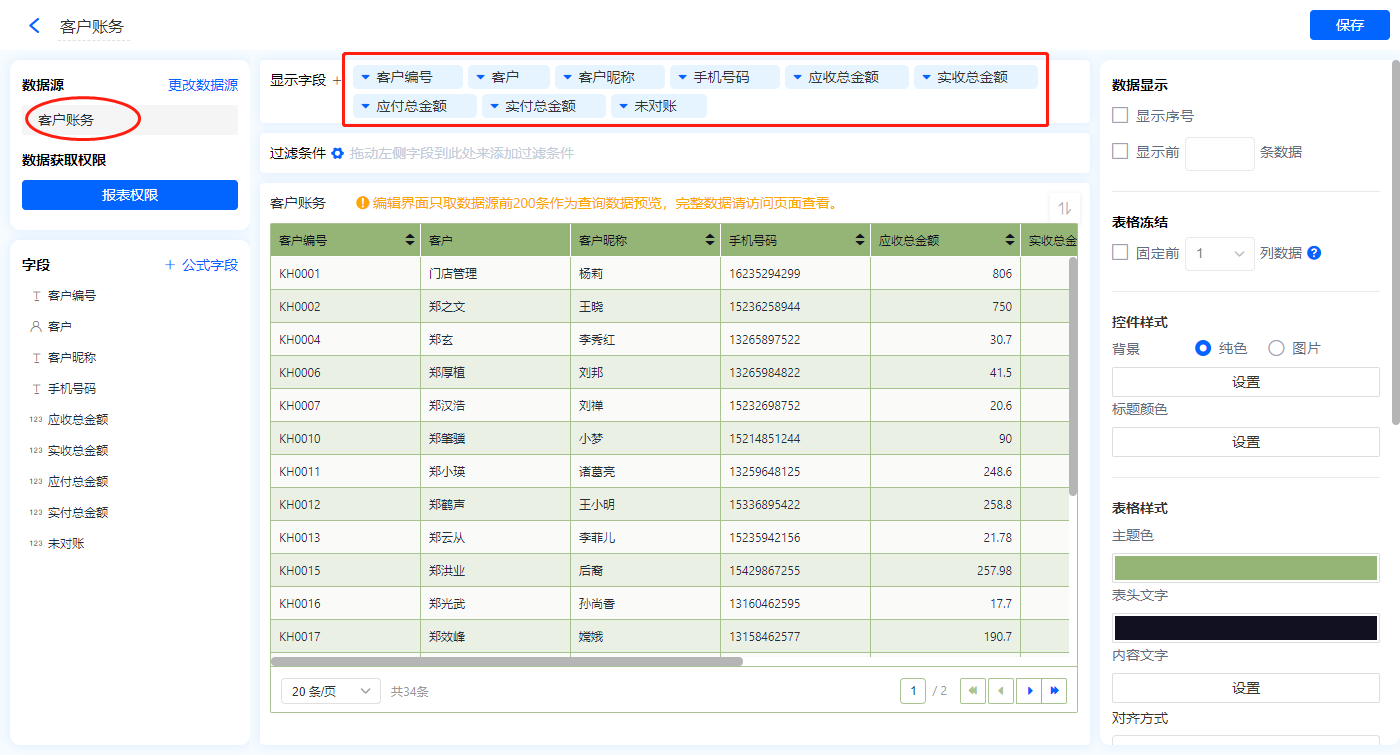Select the 未对账 field in field list
This screenshot has height=755, width=1400.
65,543
